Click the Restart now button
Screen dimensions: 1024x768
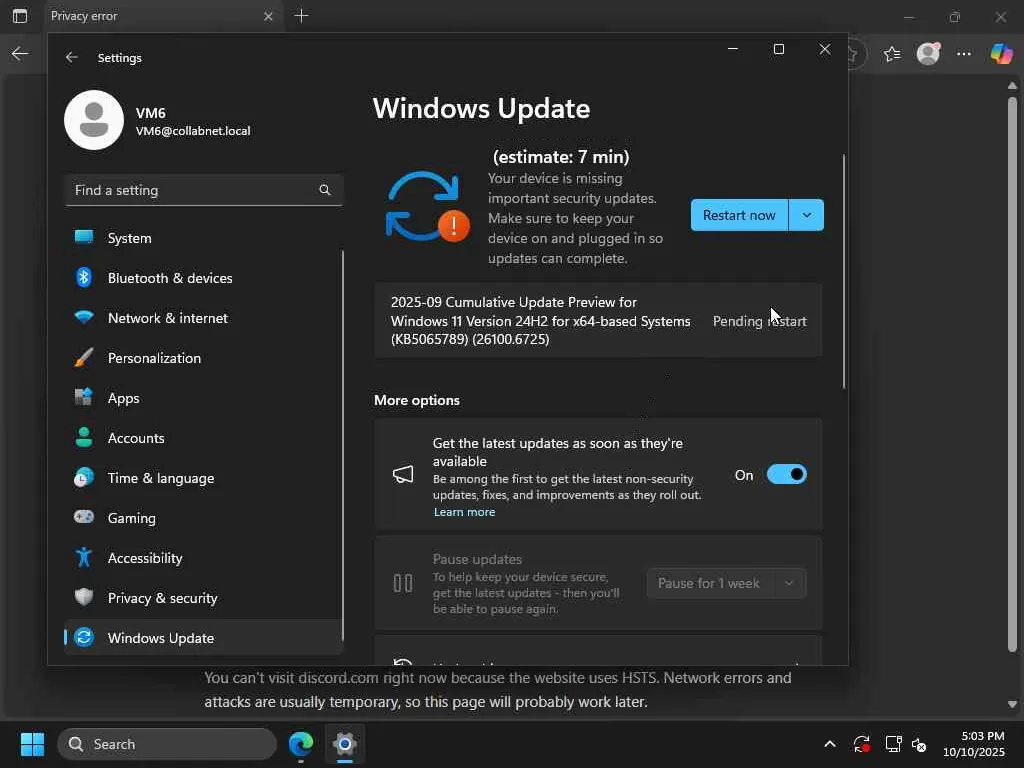(739, 216)
